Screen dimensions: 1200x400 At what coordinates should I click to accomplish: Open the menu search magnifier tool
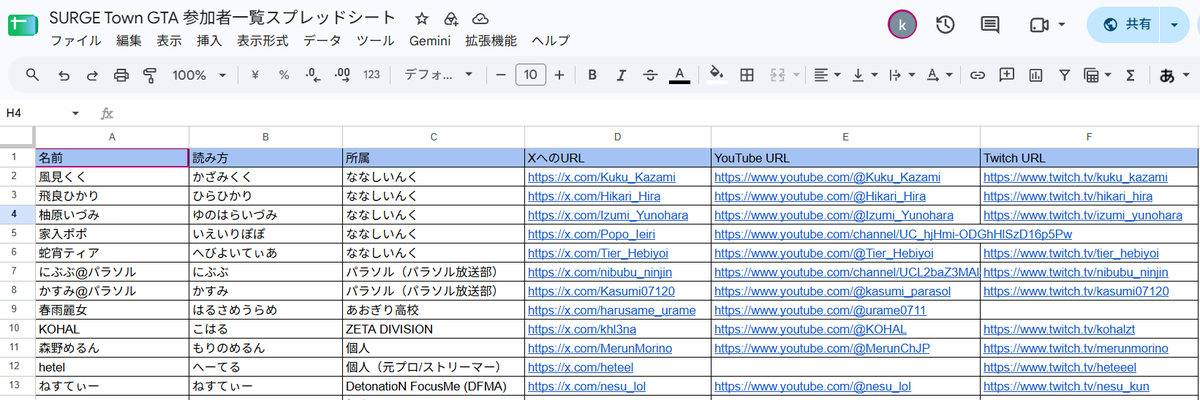pyautogui.click(x=33, y=75)
